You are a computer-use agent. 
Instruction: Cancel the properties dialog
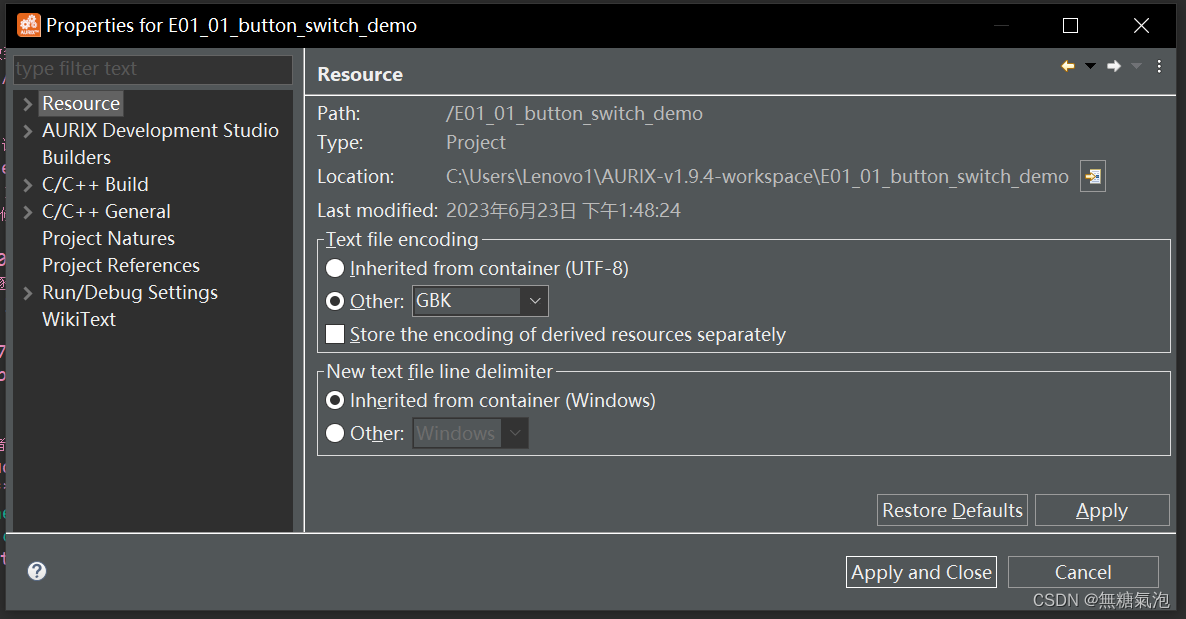point(1083,572)
